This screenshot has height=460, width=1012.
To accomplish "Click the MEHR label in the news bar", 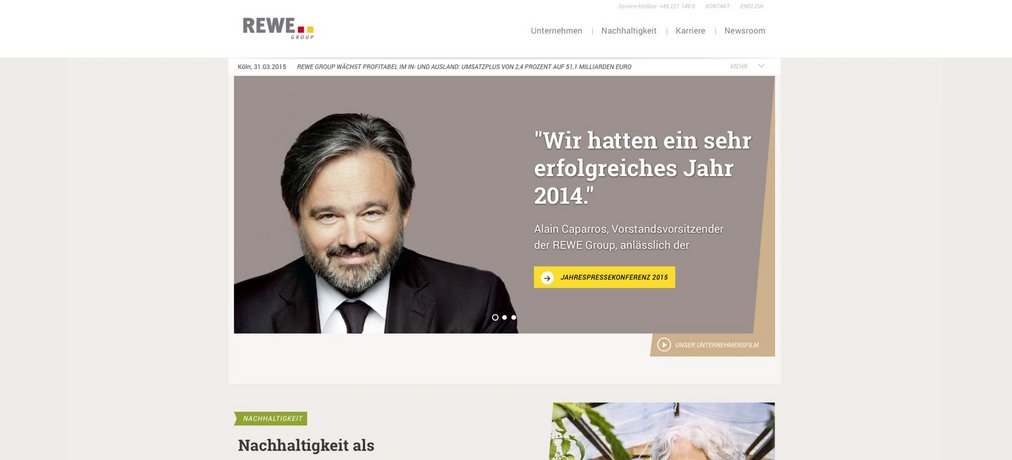I will click(x=738, y=66).
